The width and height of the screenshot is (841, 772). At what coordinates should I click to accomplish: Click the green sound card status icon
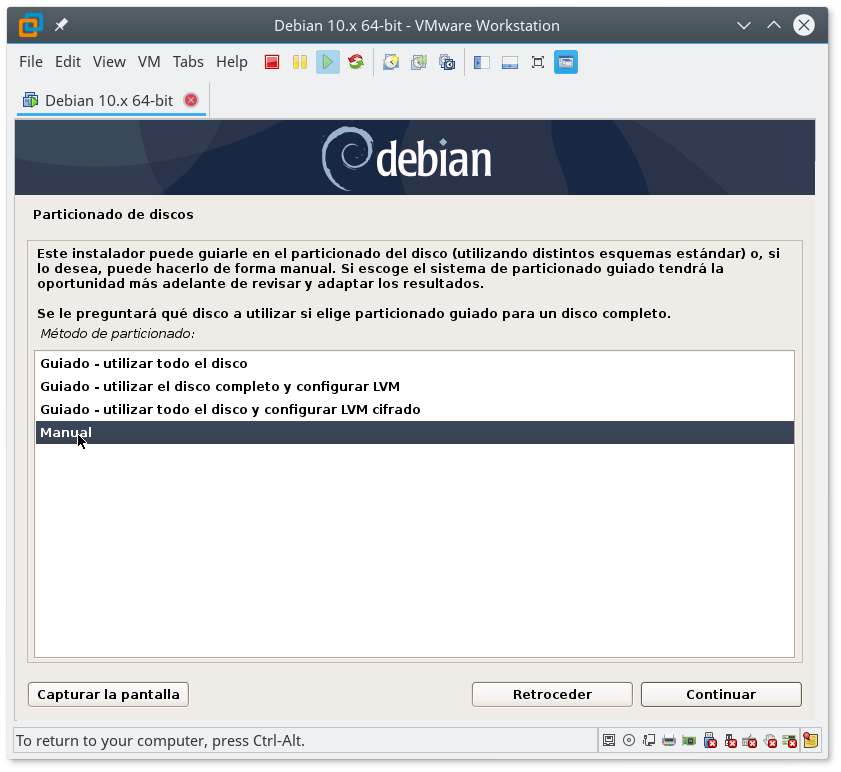click(x=689, y=741)
